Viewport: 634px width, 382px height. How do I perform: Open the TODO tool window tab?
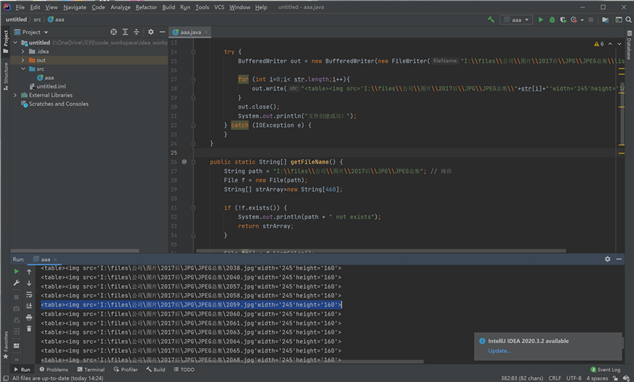coord(184,369)
